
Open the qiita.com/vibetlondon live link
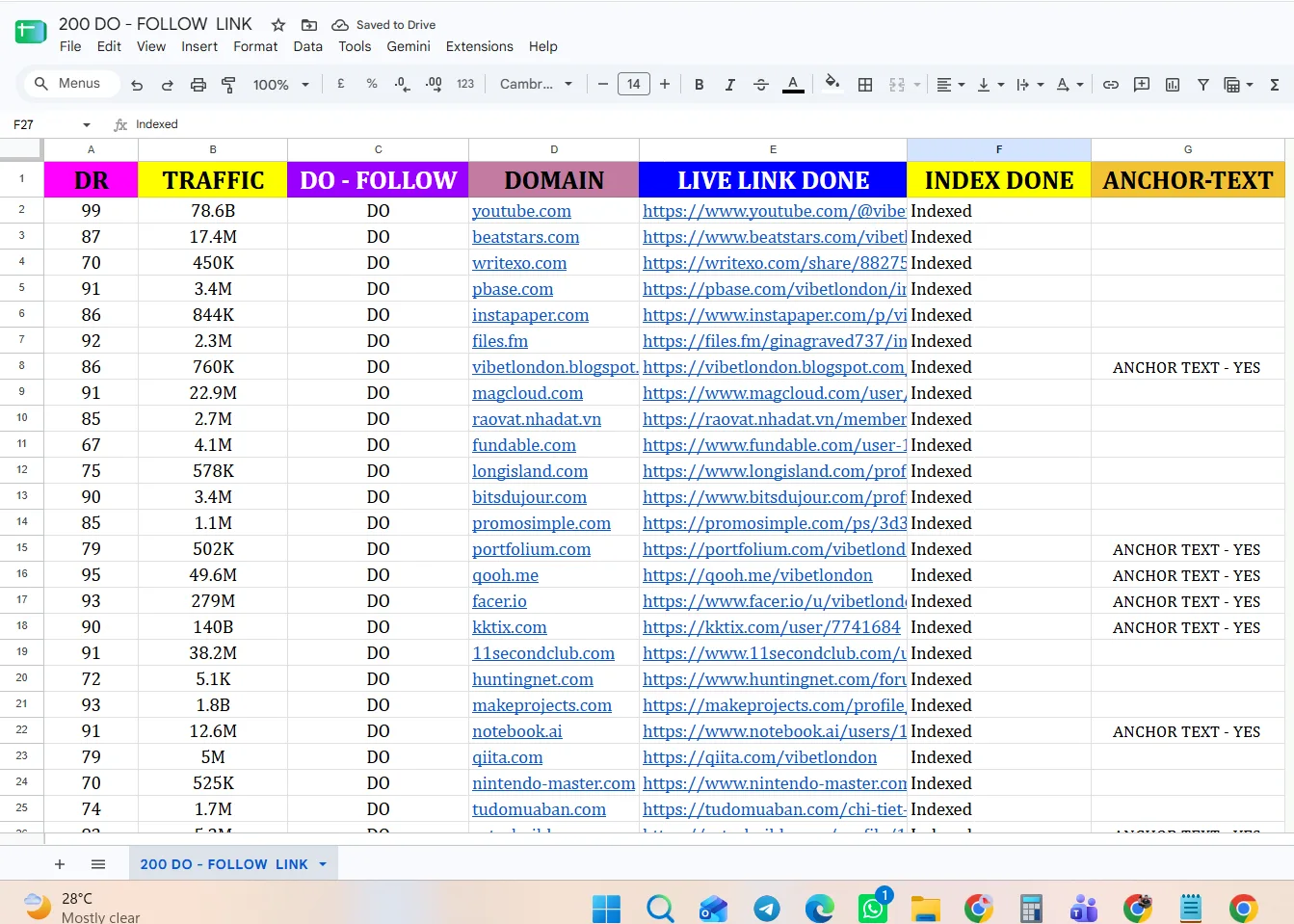[760, 757]
